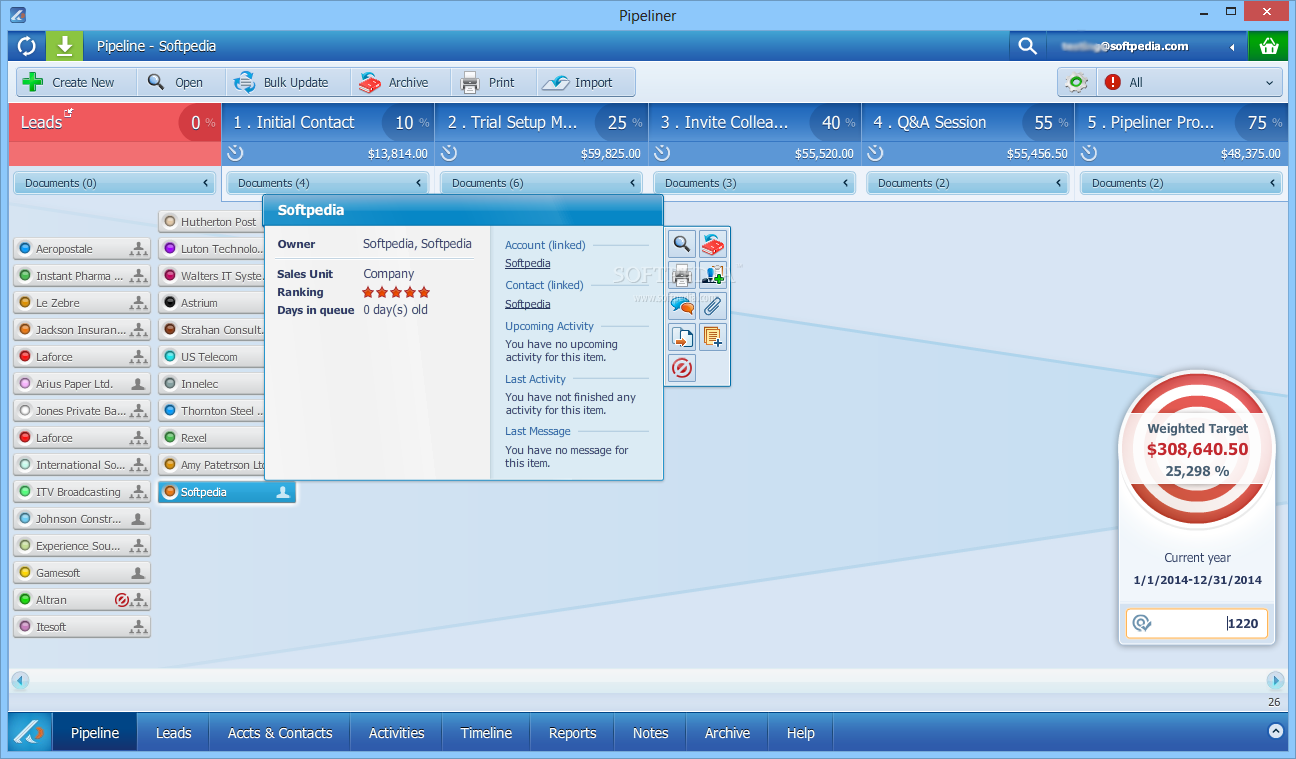Expand Documents (3) panel
This screenshot has width=1296, height=759.
[x=755, y=183]
